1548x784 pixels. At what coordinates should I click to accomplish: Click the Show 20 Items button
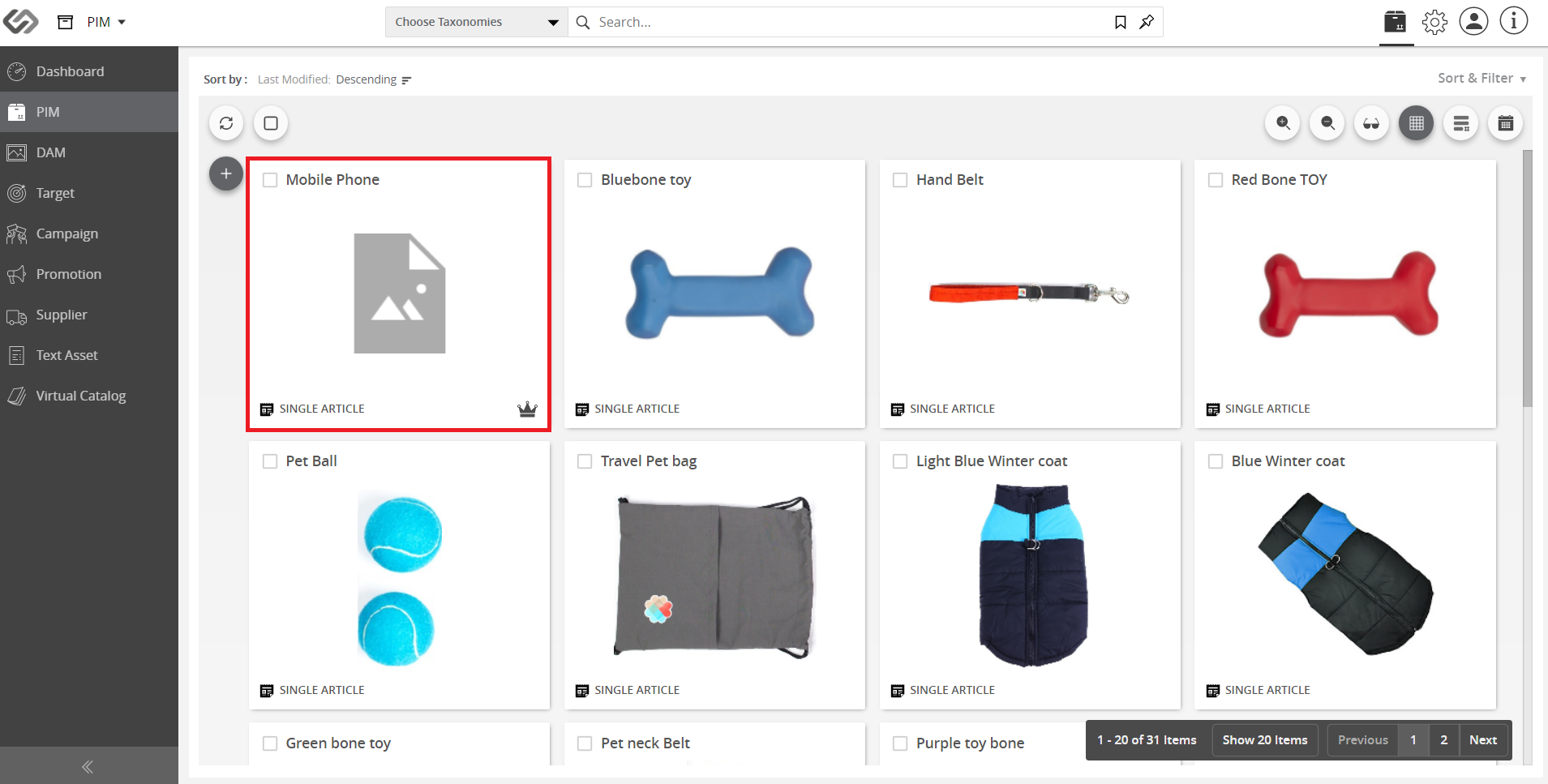pyautogui.click(x=1265, y=739)
